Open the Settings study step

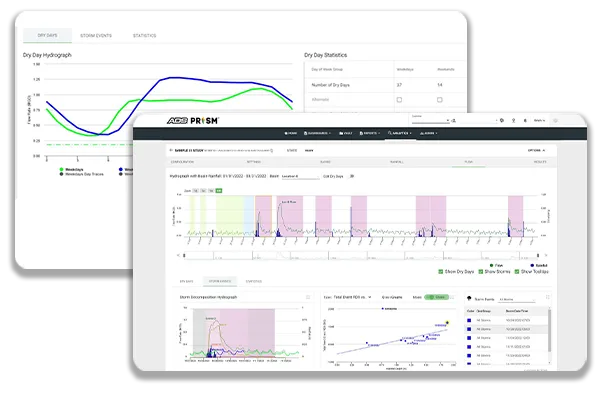[x=254, y=162]
